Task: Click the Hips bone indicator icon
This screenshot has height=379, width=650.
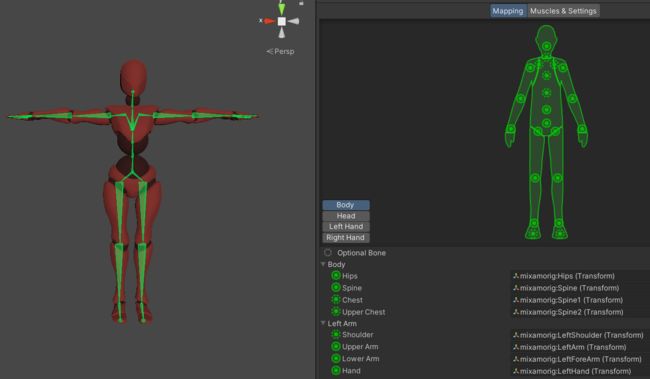Action: [336, 276]
